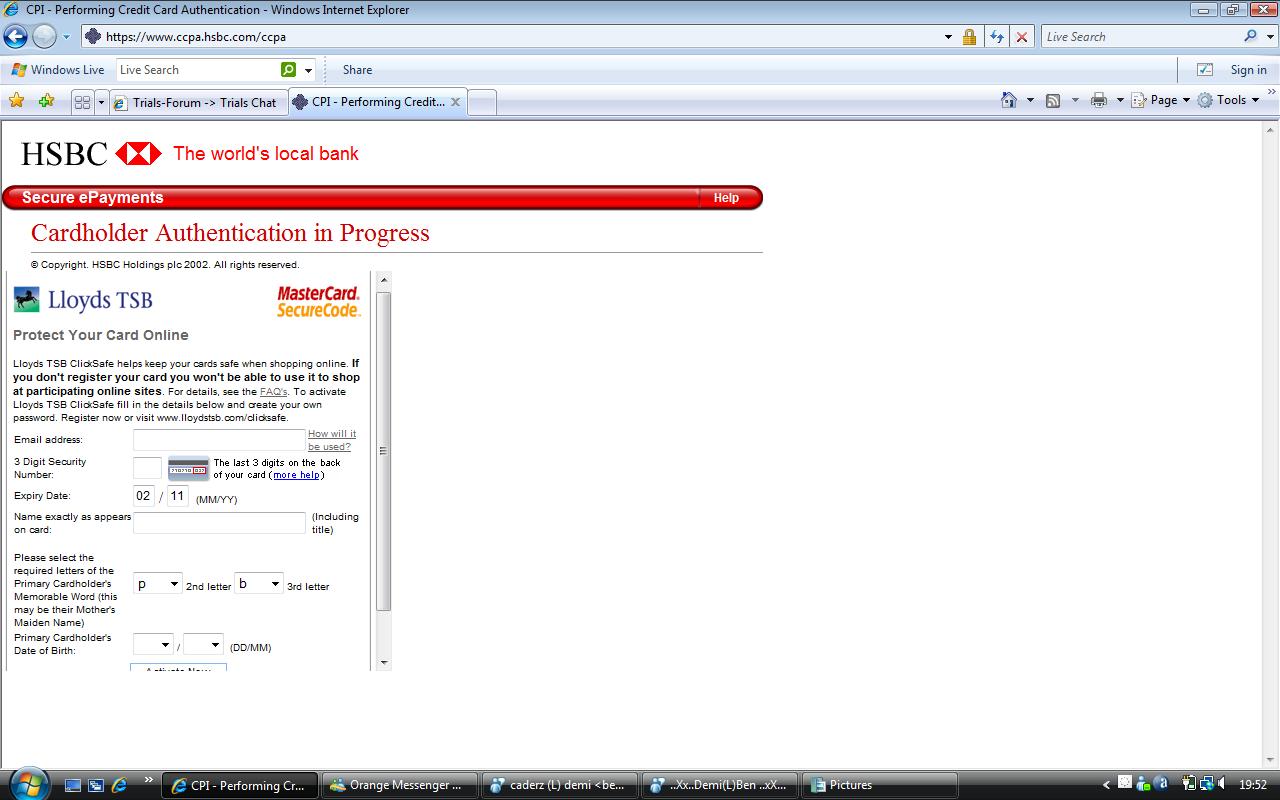Click the address bar URL field
Viewport: 1280px width, 800px height.
510,37
